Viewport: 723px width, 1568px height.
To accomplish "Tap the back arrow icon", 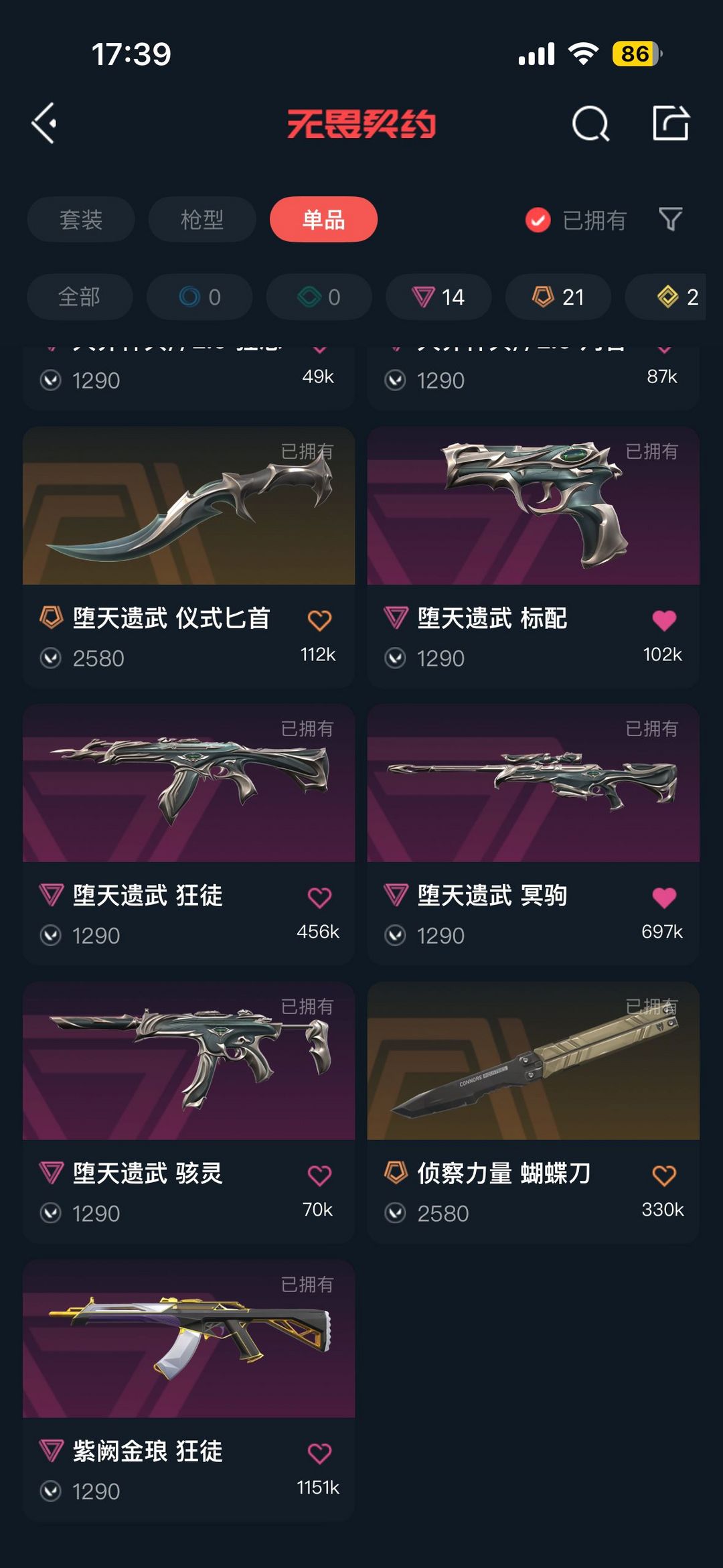I will tap(44, 123).
